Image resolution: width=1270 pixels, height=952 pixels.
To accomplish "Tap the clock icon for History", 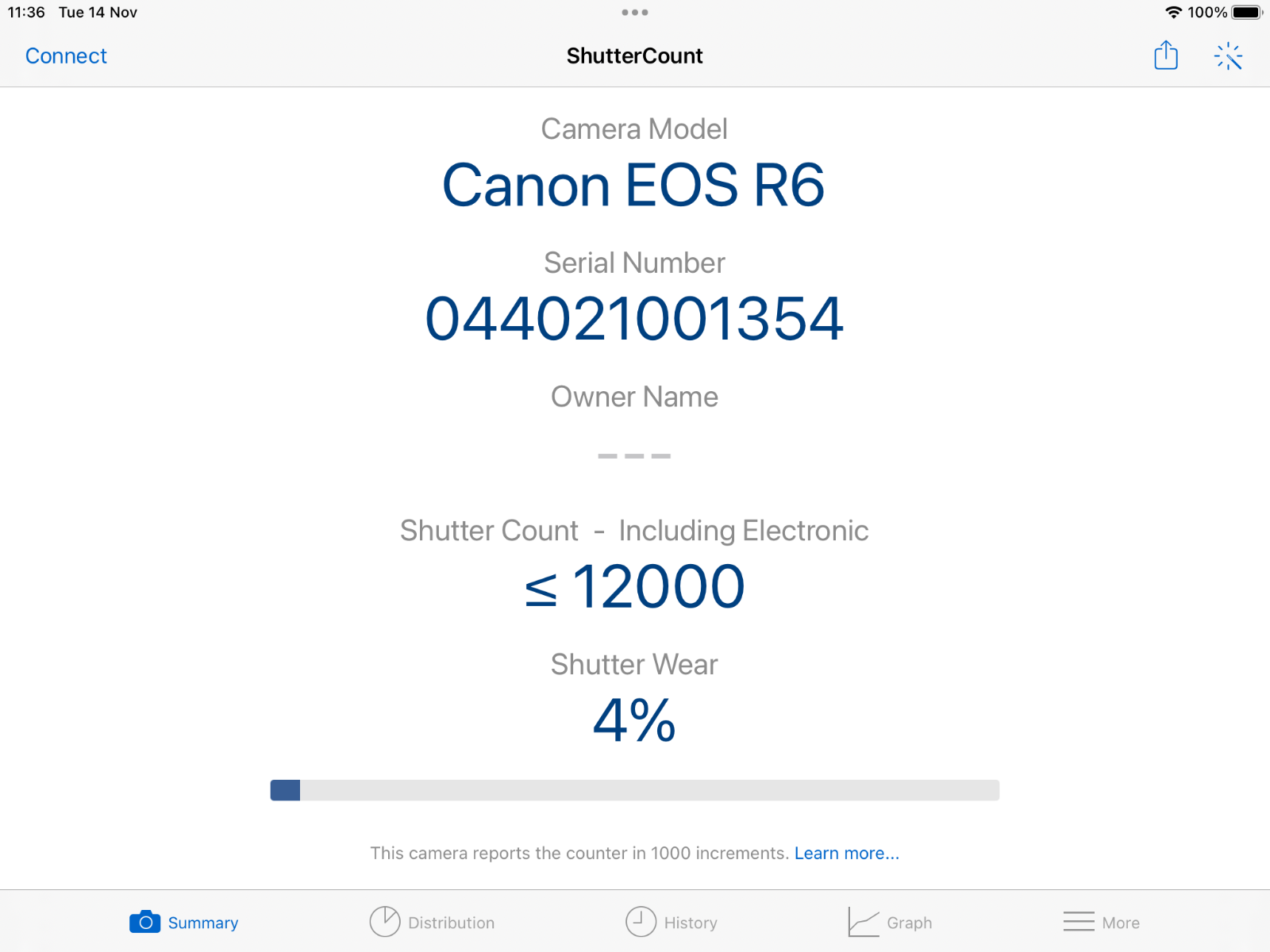I will click(x=640, y=922).
